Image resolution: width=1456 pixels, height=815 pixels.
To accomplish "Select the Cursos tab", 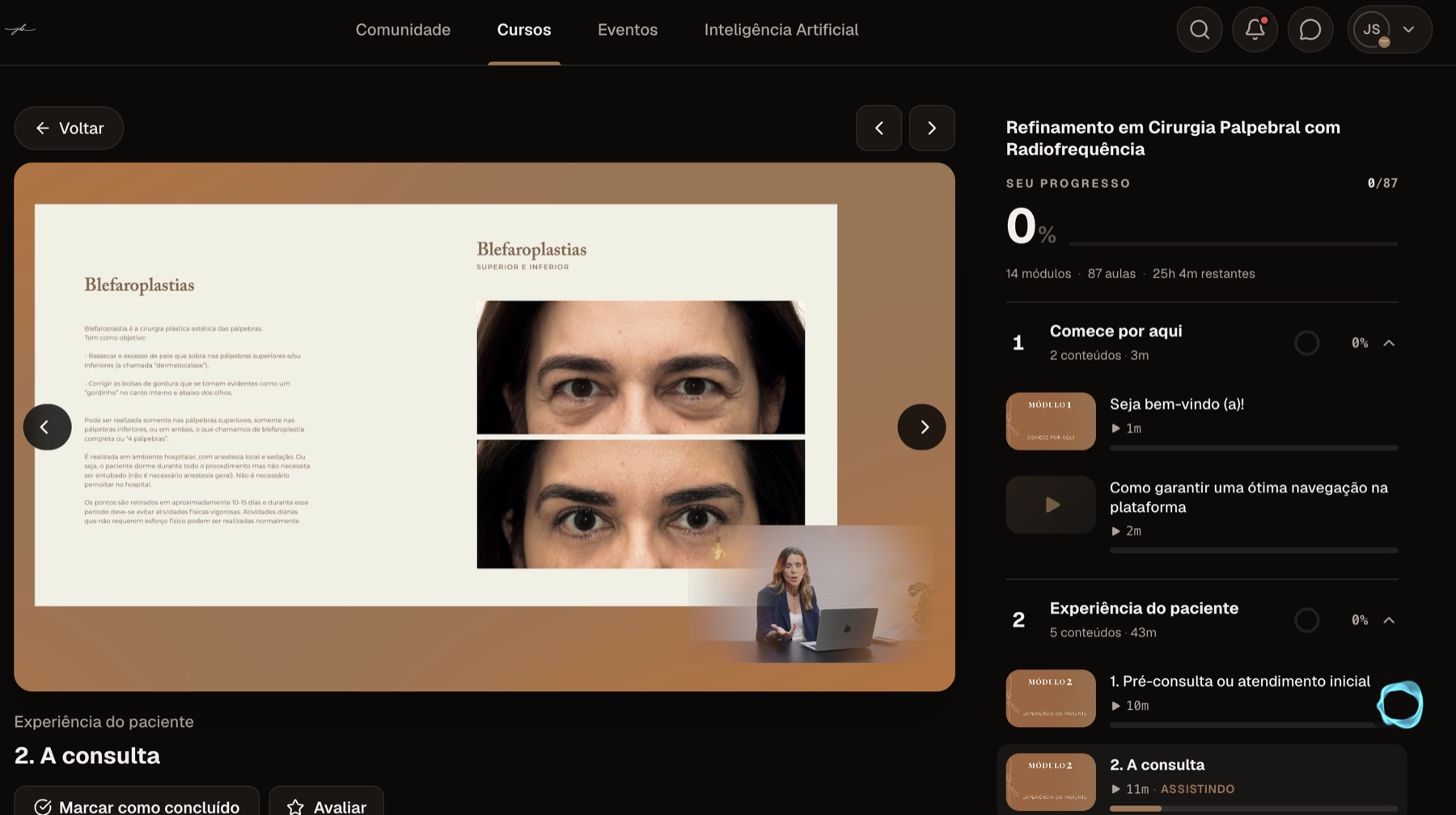I will point(524,30).
